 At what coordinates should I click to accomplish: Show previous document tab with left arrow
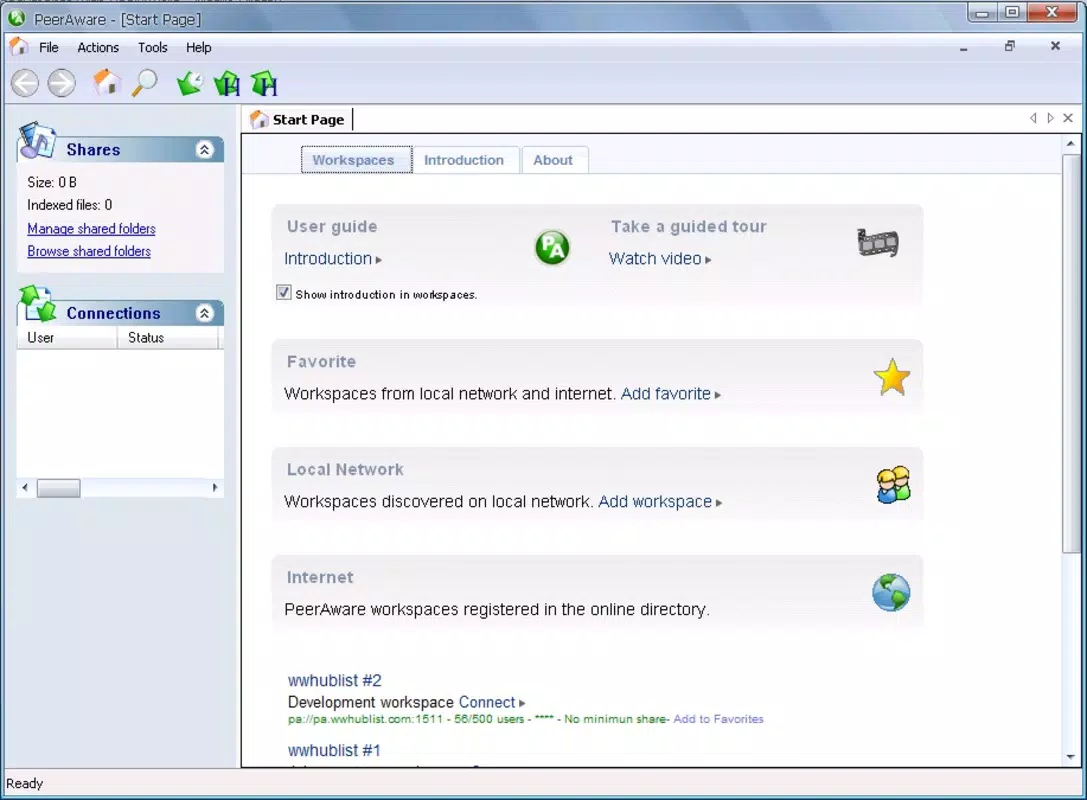pos(1034,118)
